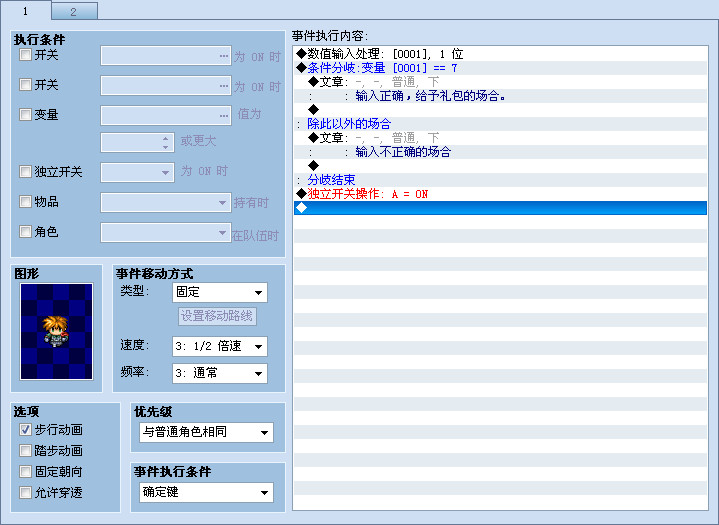Image resolution: width=719 pixels, height=525 pixels.
Task: Tick the 独立开关 condition checkbox
Action: coord(25,172)
